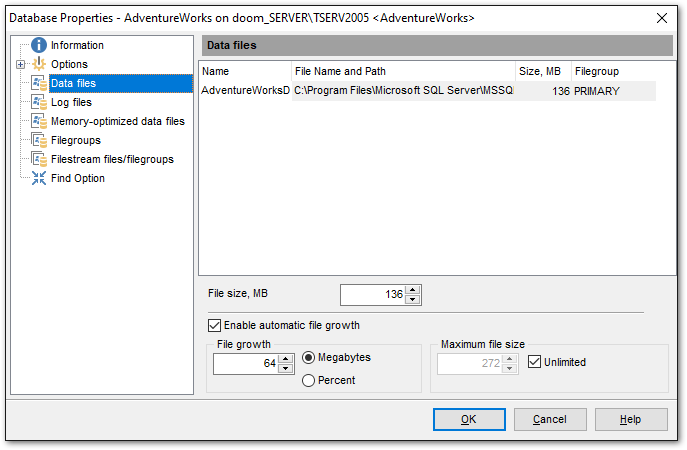This screenshot has height=450, width=687.
Task: Click the Information icon in the tree
Action: click(39, 45)
